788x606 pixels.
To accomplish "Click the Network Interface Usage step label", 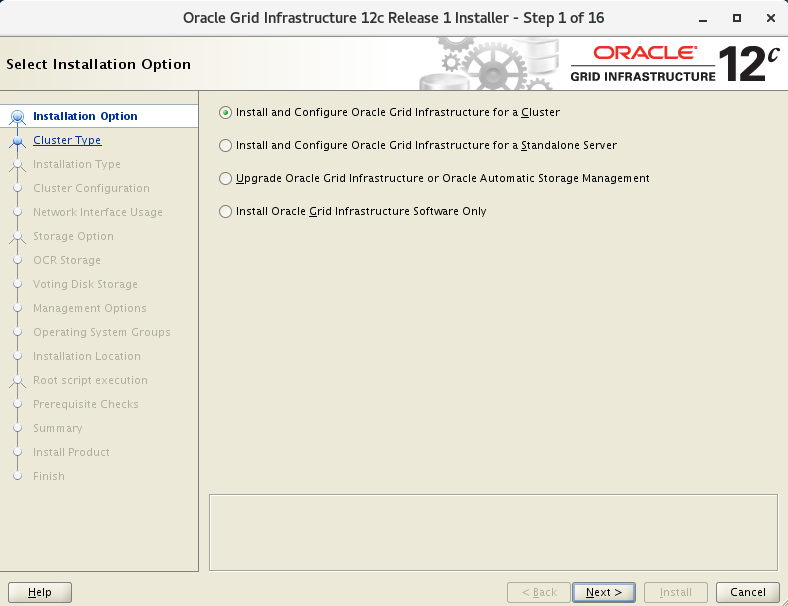I will [x=98, y=212].
